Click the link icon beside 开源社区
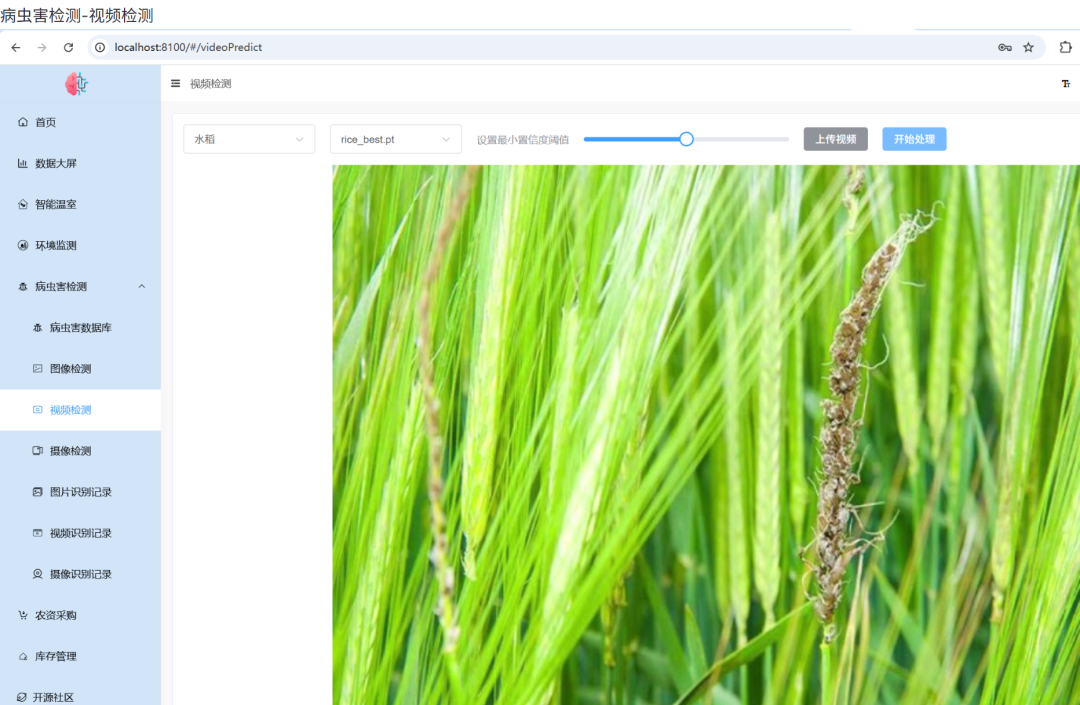The height and width of the screenshot is (705, 1080). (22, 697)
